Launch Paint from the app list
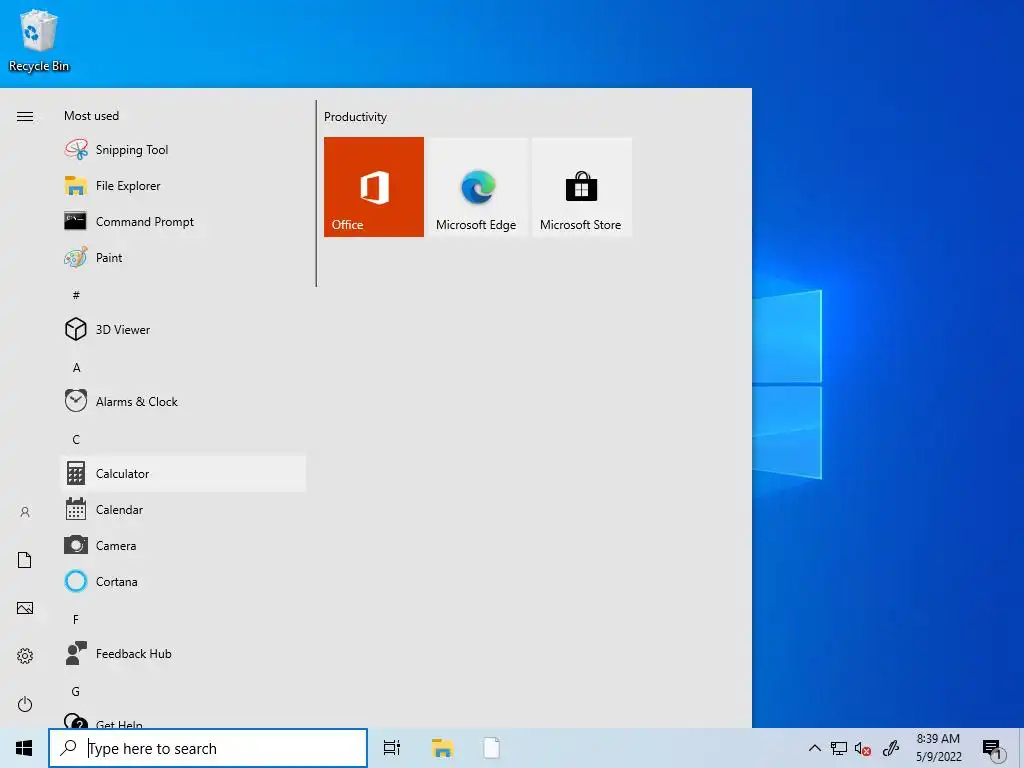This screenshot has width=1024, height=768. coord(183,257)
